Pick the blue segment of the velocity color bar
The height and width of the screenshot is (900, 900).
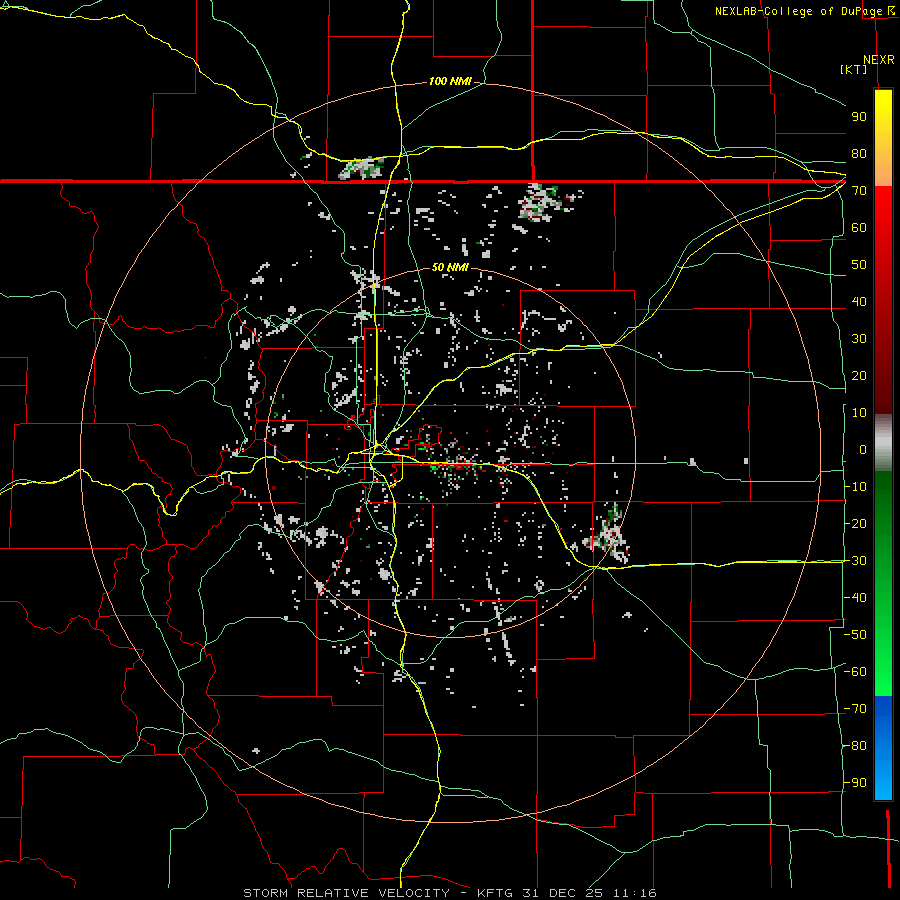[883, 748]
